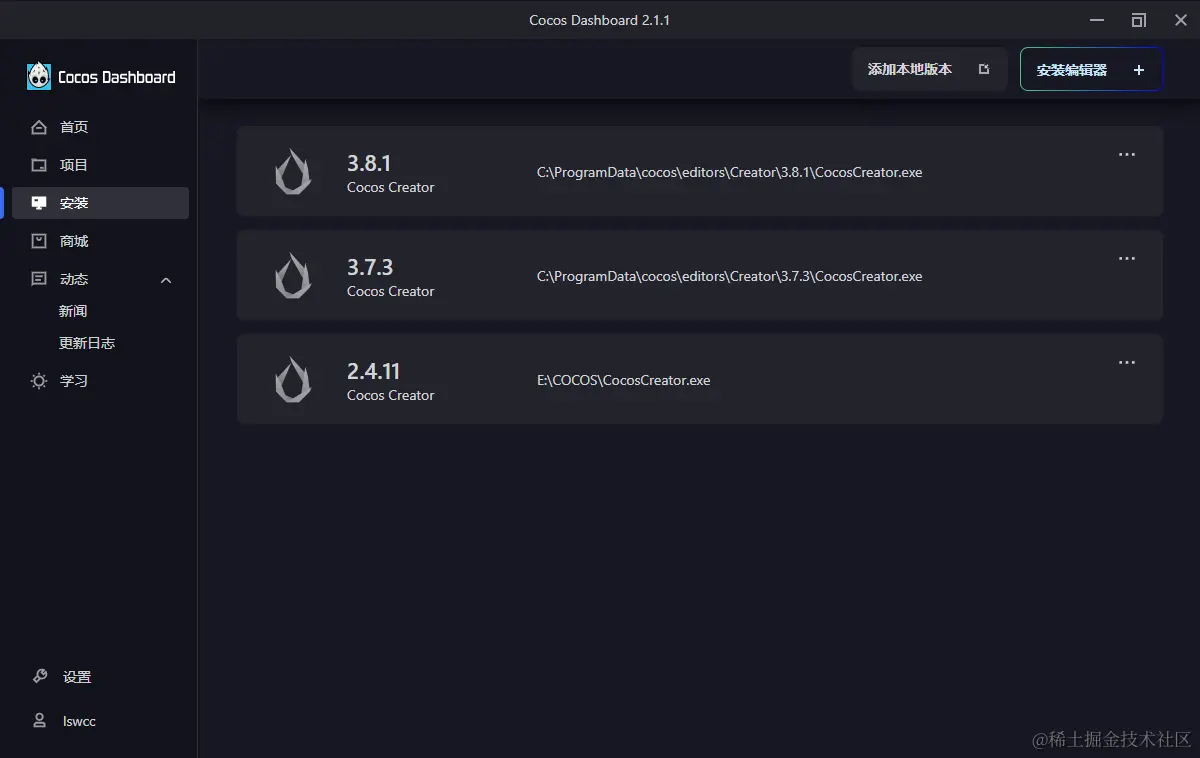1200x758 pixels.
Task: Open the more options menu for version 2.4.11
Action: point(1127,363)
